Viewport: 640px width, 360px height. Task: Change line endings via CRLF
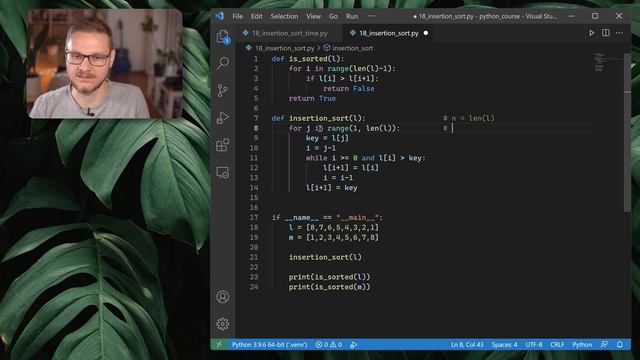pyautogui.click(x=557, y=344)
